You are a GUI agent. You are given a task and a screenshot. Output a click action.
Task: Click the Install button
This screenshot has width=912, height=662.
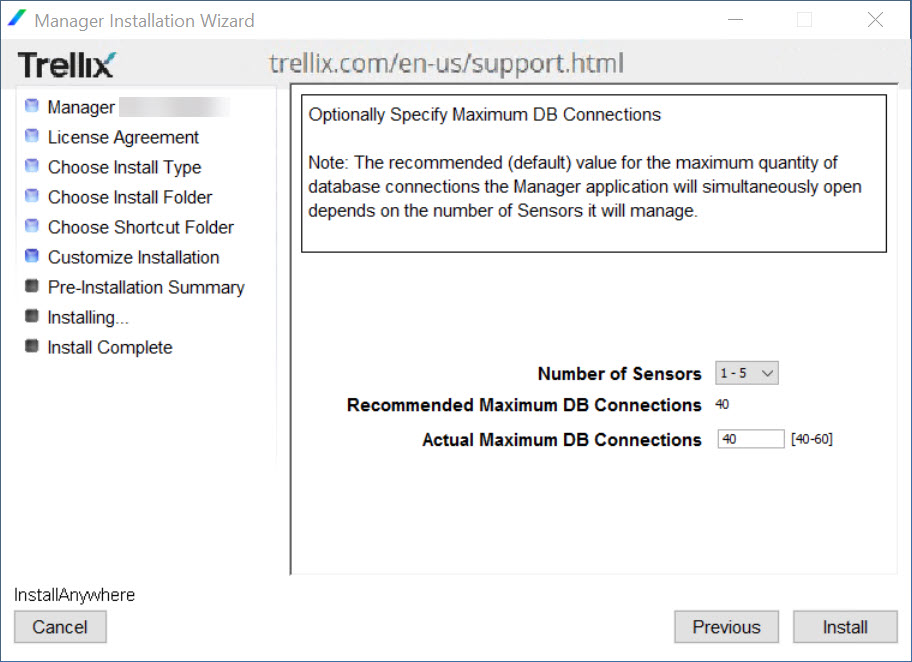coord(845,627)
